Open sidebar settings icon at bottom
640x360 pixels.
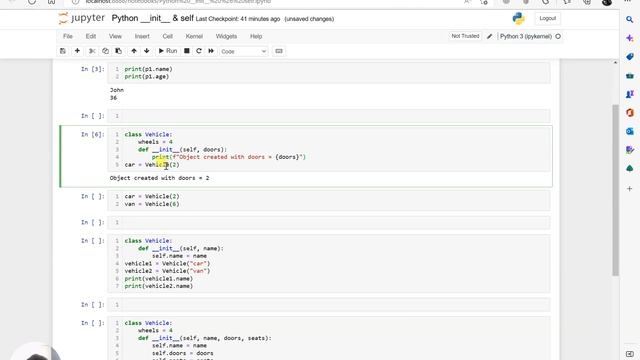coord(629,354)
